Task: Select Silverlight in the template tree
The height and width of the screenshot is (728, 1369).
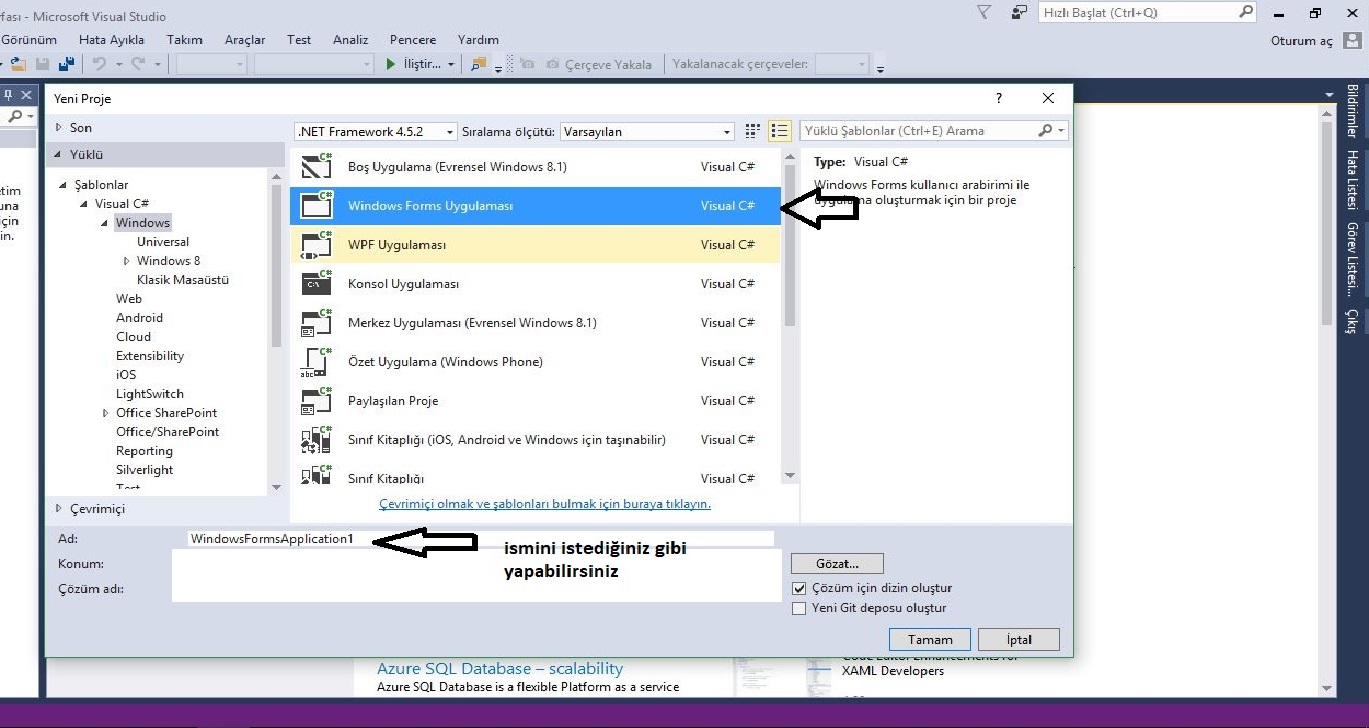Action: click(x=144, y=470)
